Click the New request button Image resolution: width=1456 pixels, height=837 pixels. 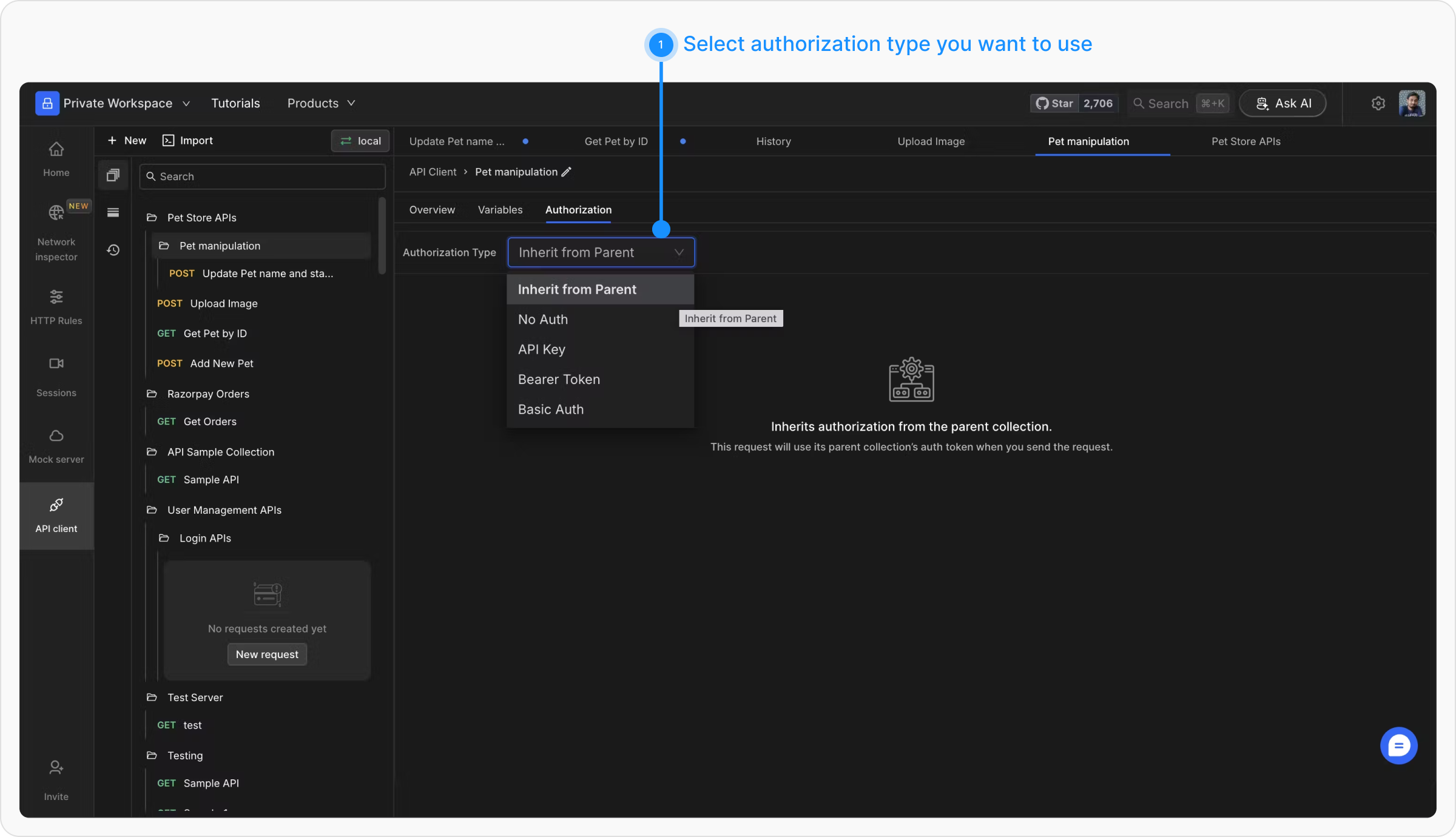tap(267, 654)
